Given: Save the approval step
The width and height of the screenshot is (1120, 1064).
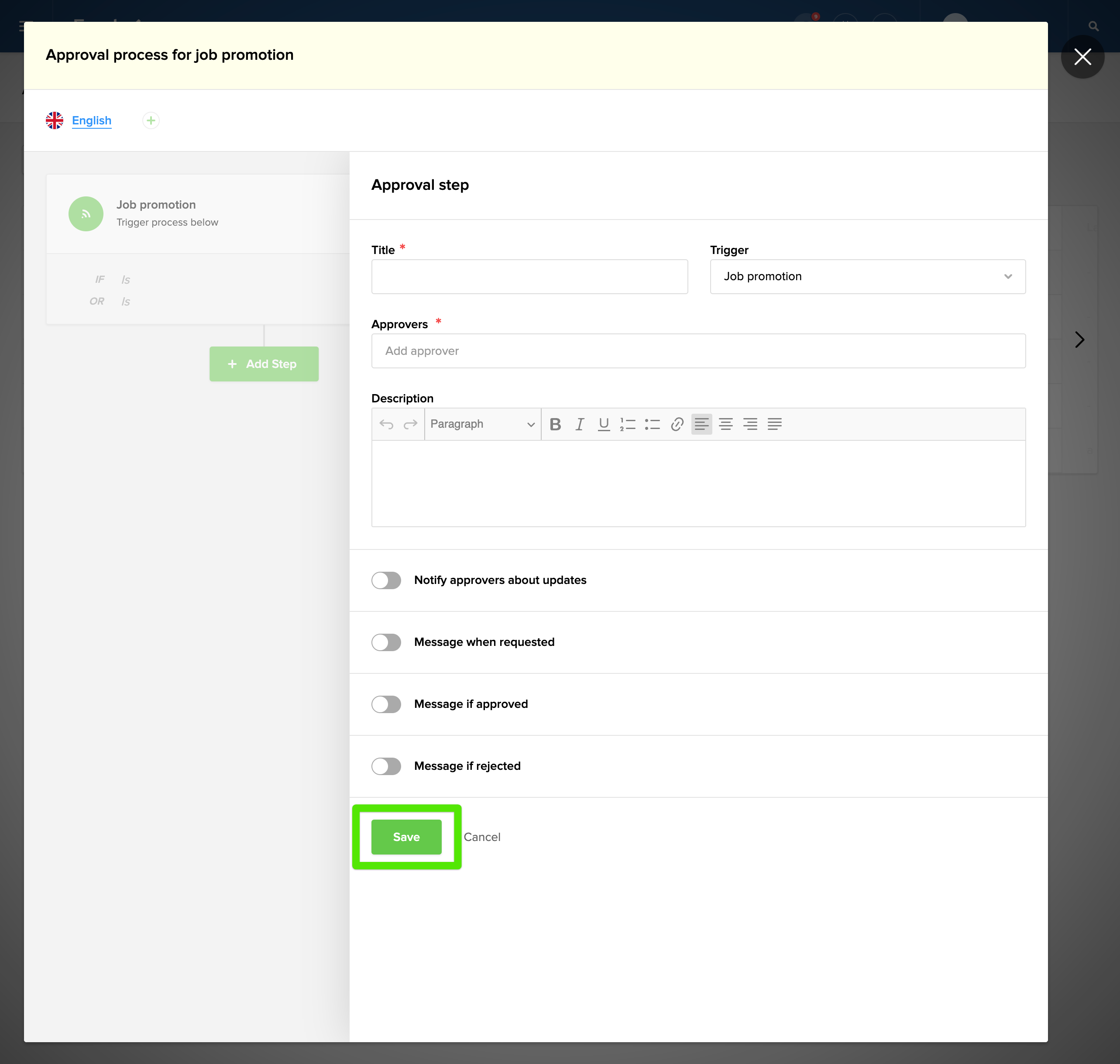Looking at the screenshot, I should [406, 837].
